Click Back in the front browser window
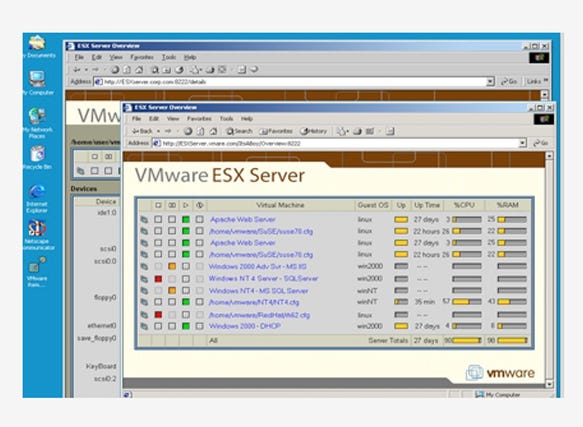The height and width of the screenshot is (427, 583). [x=142, y=131]
